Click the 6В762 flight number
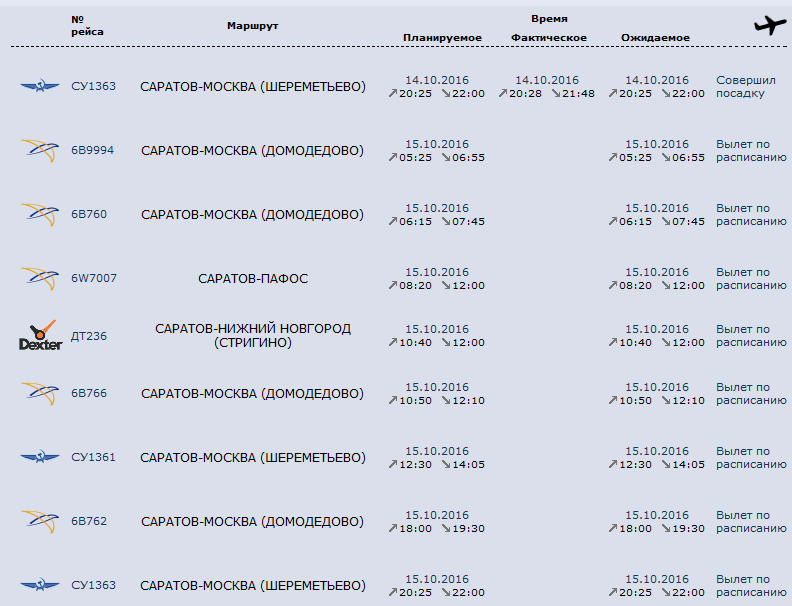 (x=89, y=522)
